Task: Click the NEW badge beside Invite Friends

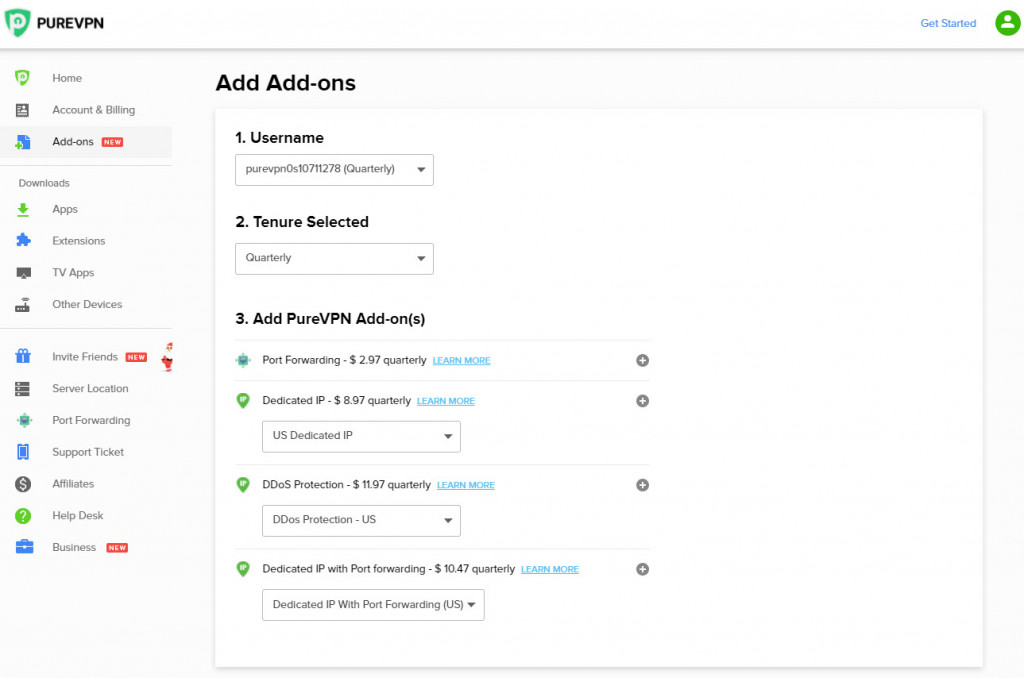Action: point(136,357)
